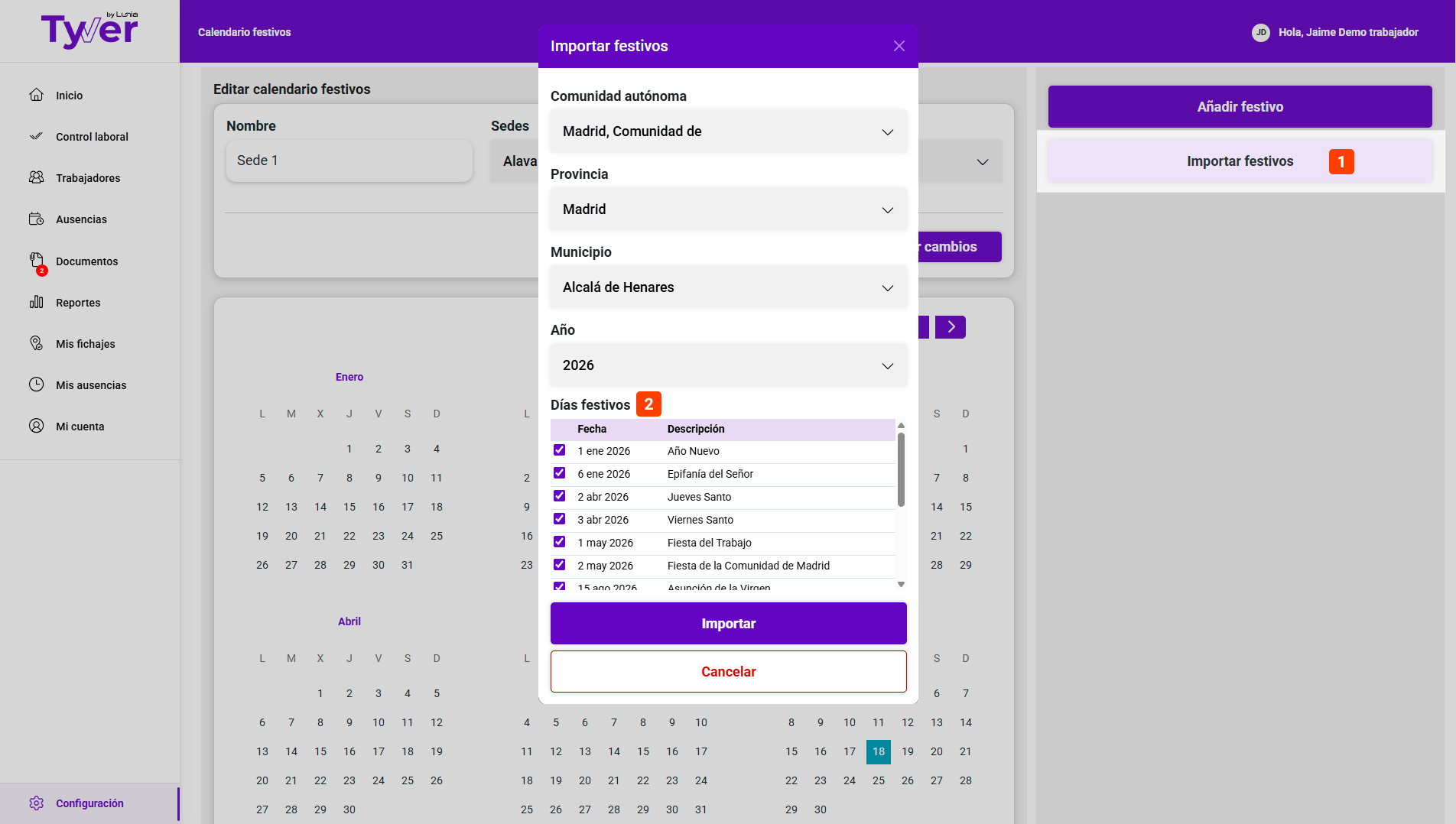Click the Calendario festivos header title
The height and width of the screenshot is (824, 1456).
click(x=244, y=32)
